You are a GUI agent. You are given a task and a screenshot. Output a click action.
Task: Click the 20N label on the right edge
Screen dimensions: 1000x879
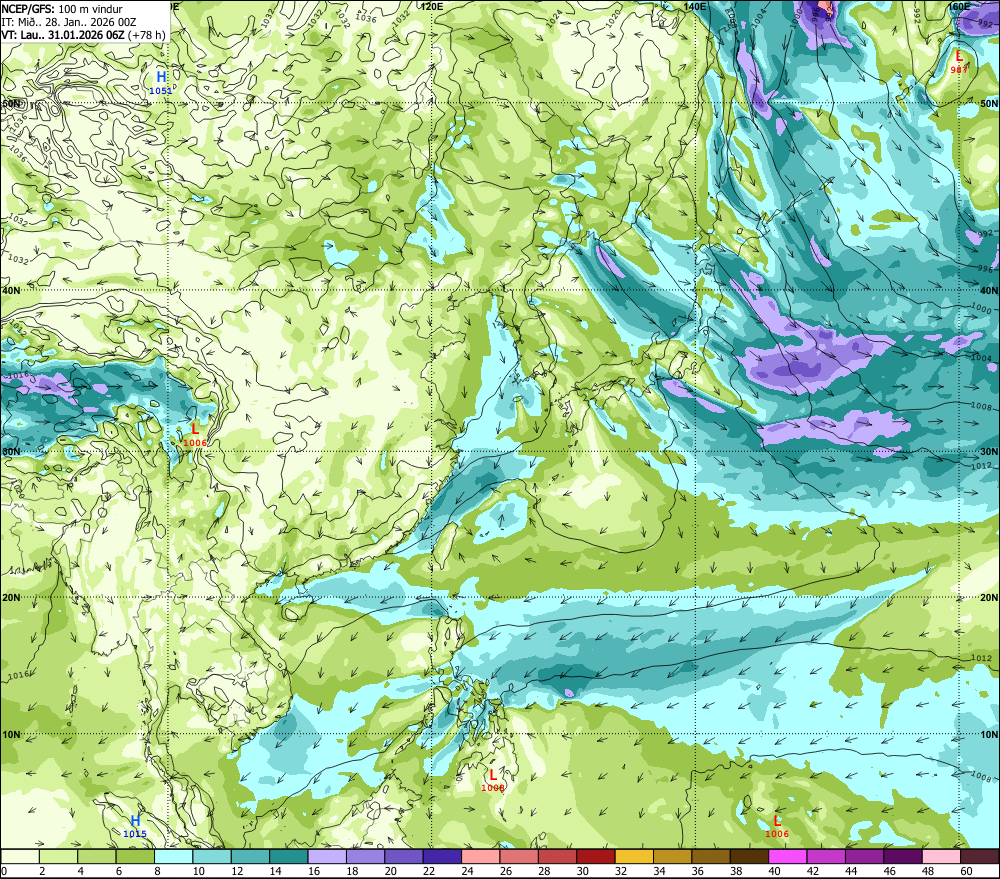989,598
